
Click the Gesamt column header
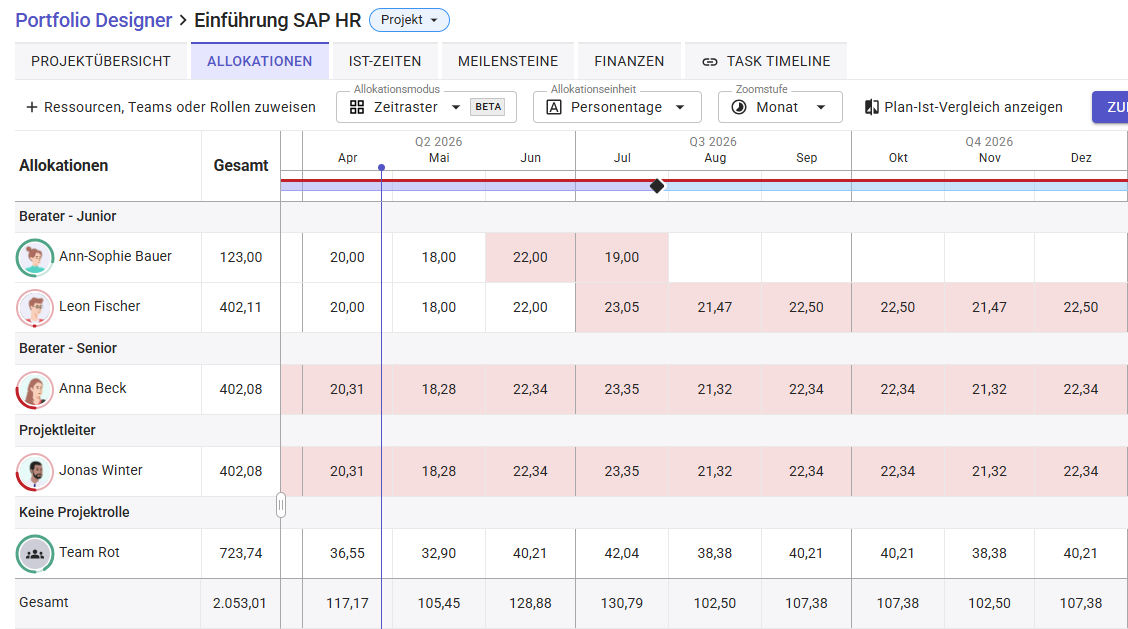pyautogui.click(x=241, y=166)
